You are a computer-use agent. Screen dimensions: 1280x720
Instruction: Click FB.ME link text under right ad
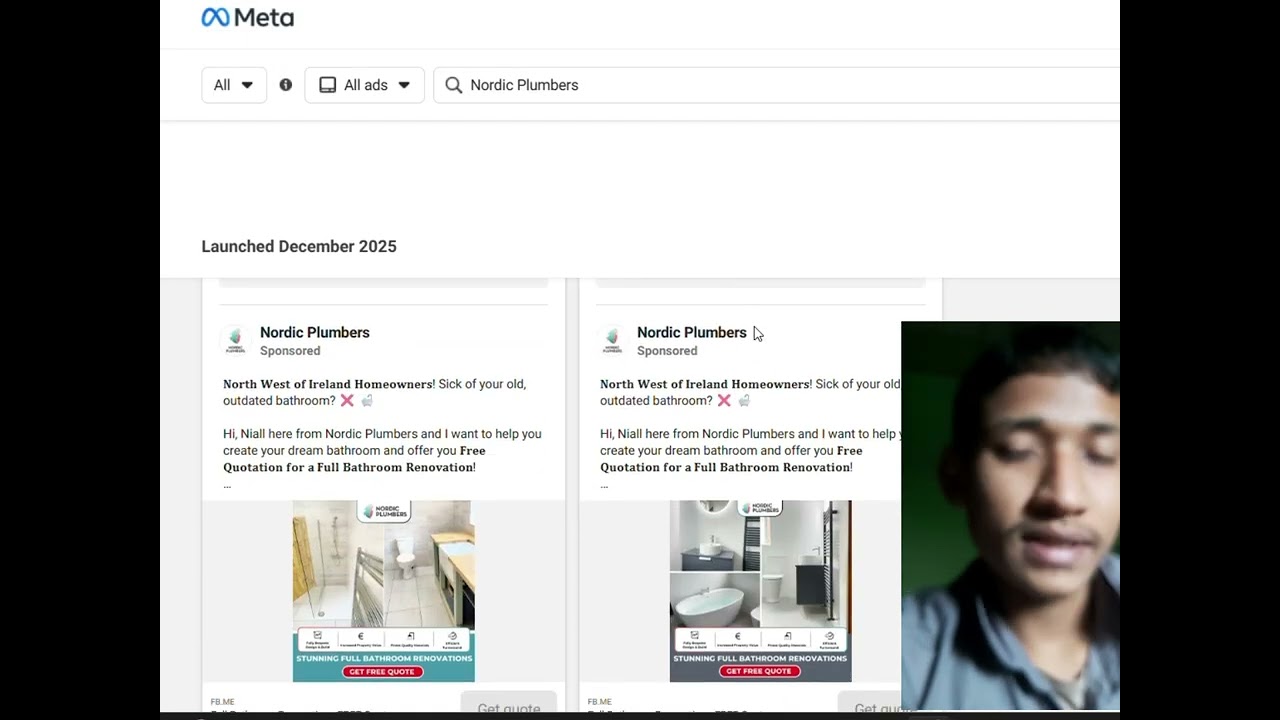coord(599,702)
